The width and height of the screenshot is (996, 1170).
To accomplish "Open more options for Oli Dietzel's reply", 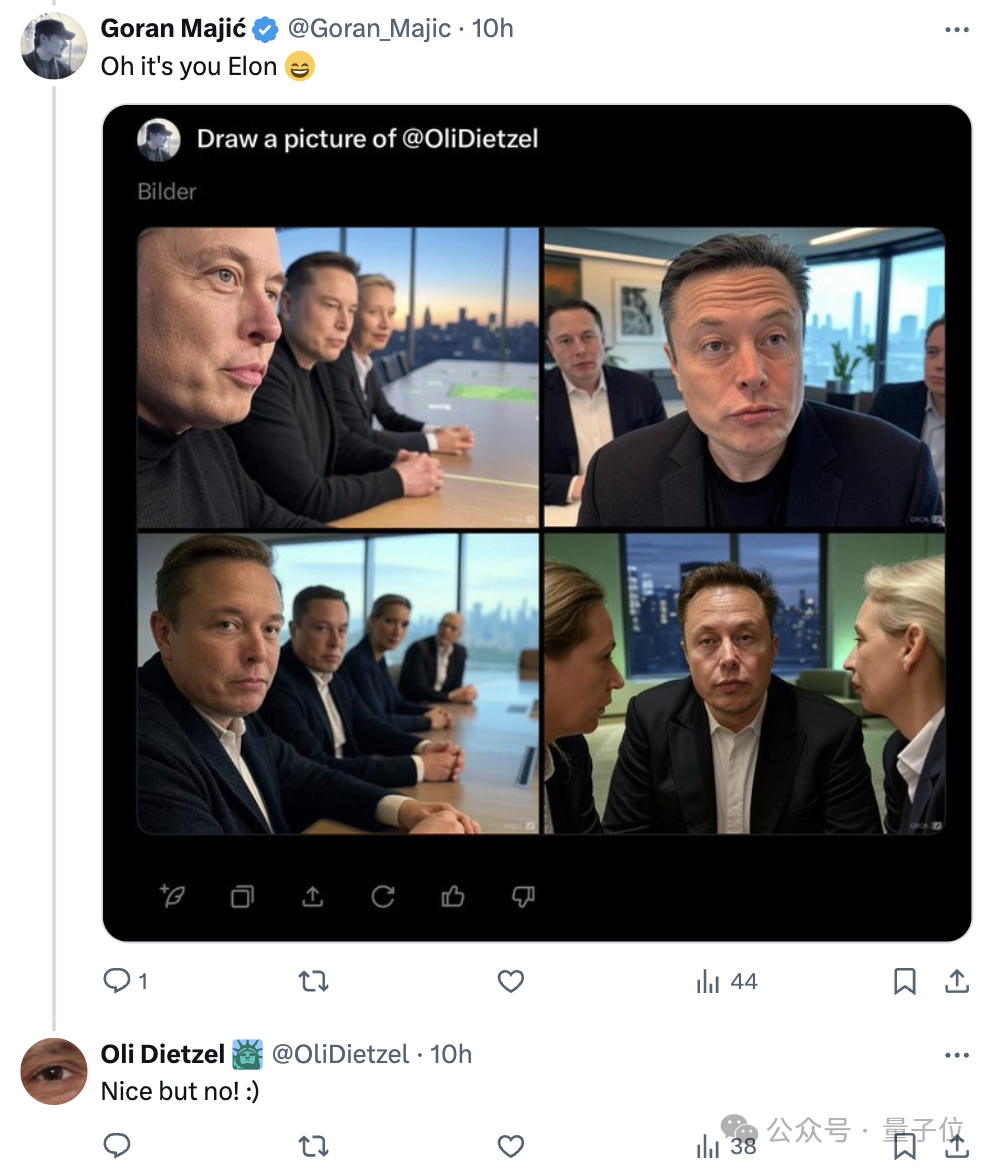I will 956,1054.
